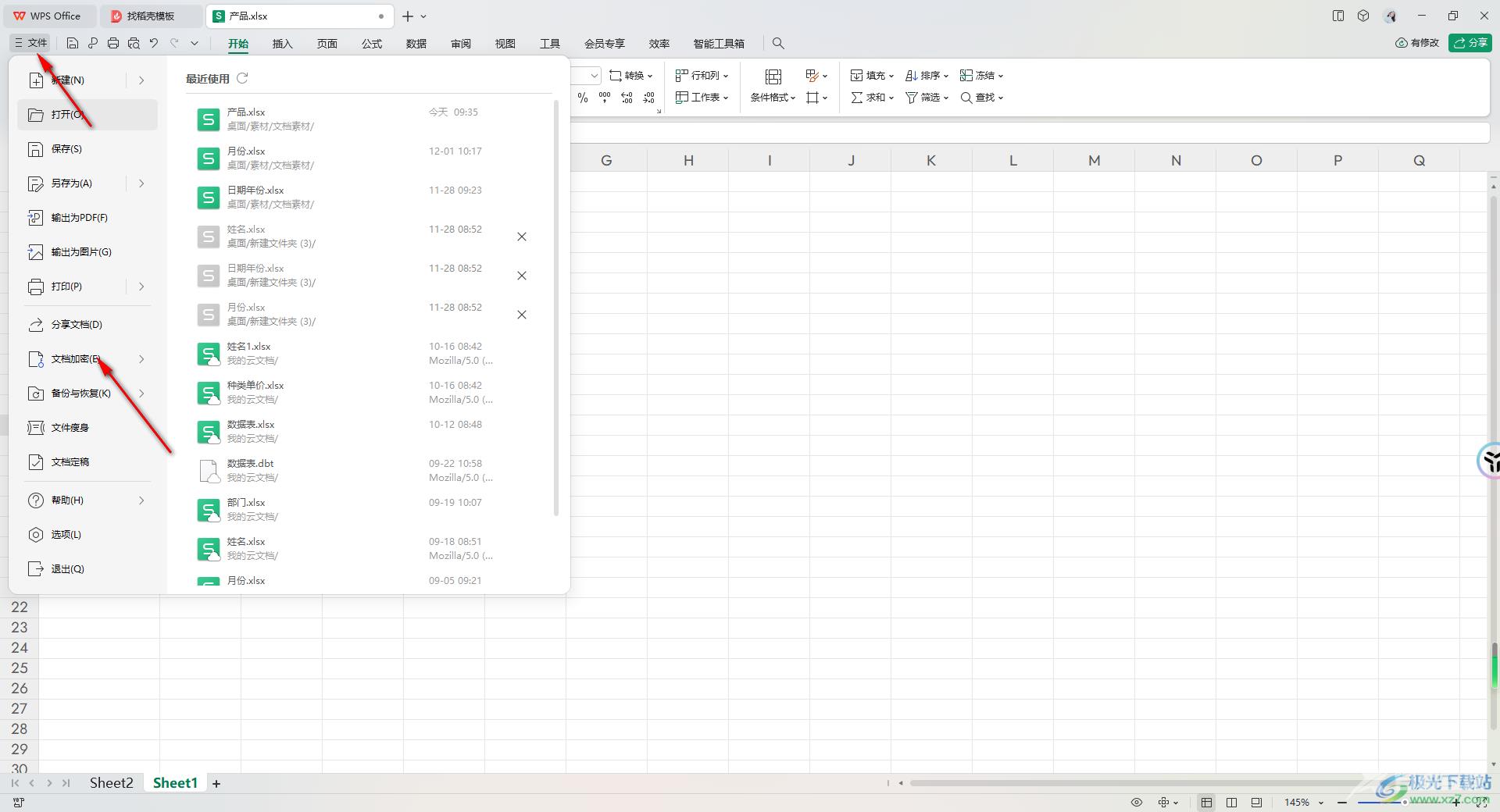Switch to the 公式 ribbon tab
Screen dimensions: 1500x812
coord(372,44)
